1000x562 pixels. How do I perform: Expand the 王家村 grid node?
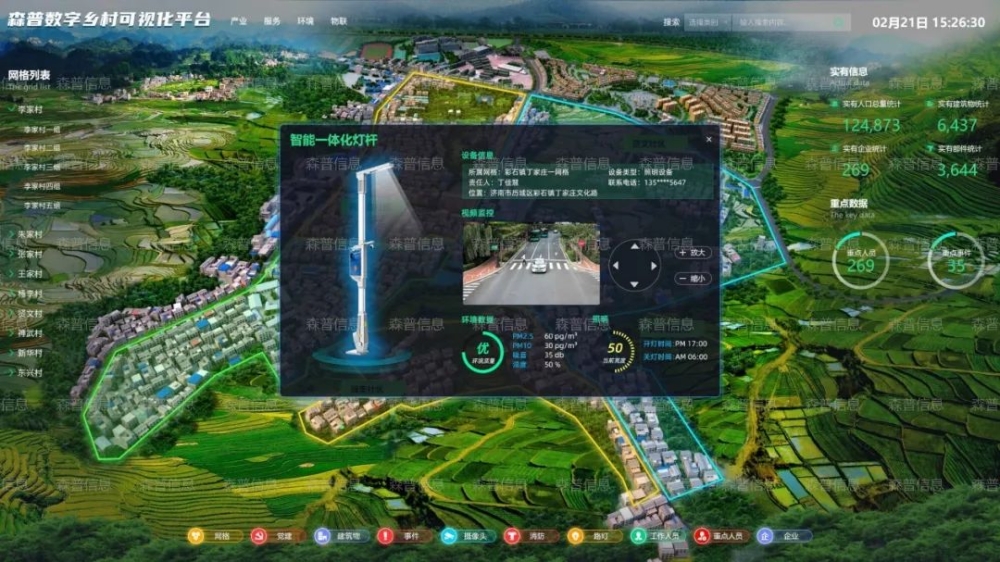pyautogui.click(x=11, y=274)
